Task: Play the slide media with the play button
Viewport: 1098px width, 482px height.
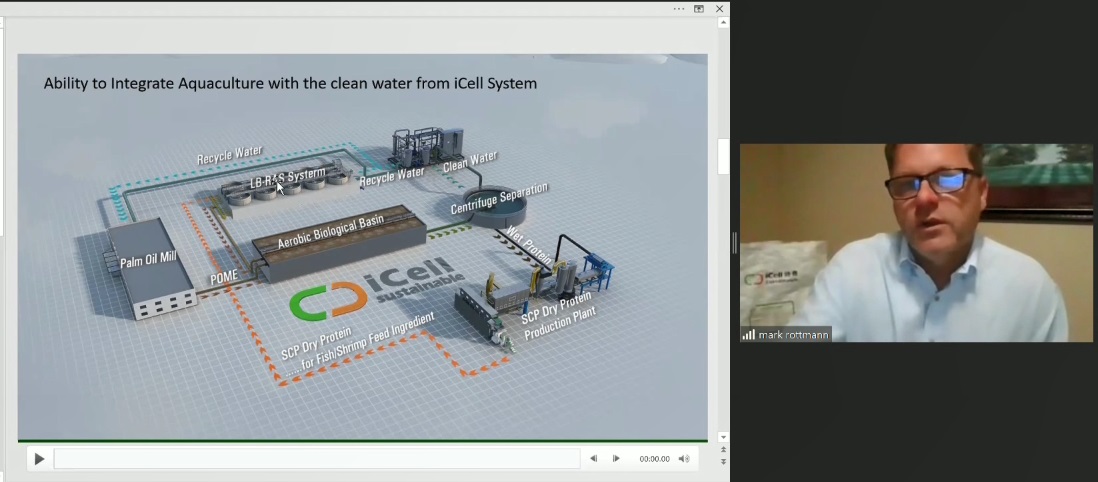Action: pyautogui.click(x=39, y=459)
